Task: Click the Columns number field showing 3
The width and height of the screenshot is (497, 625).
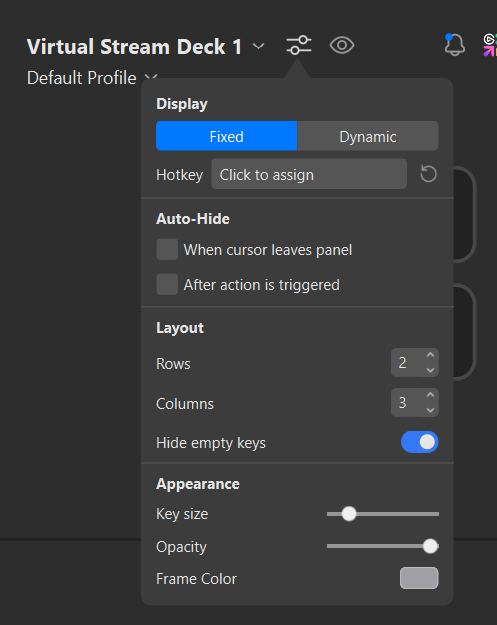Action: pos(414,403)
